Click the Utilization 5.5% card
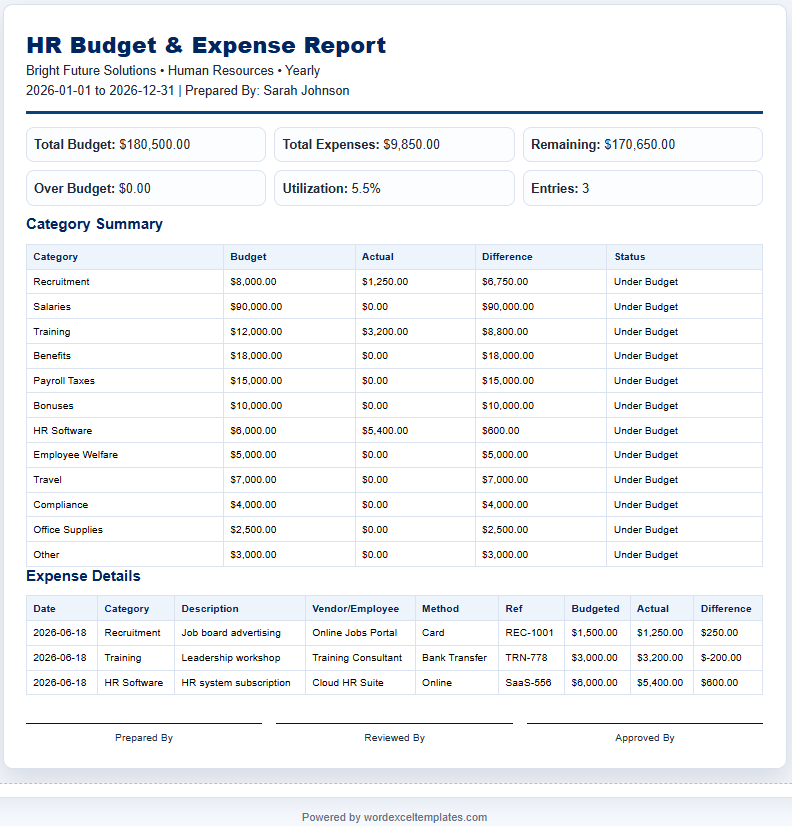792x826 pixels. tap(394, 188)
